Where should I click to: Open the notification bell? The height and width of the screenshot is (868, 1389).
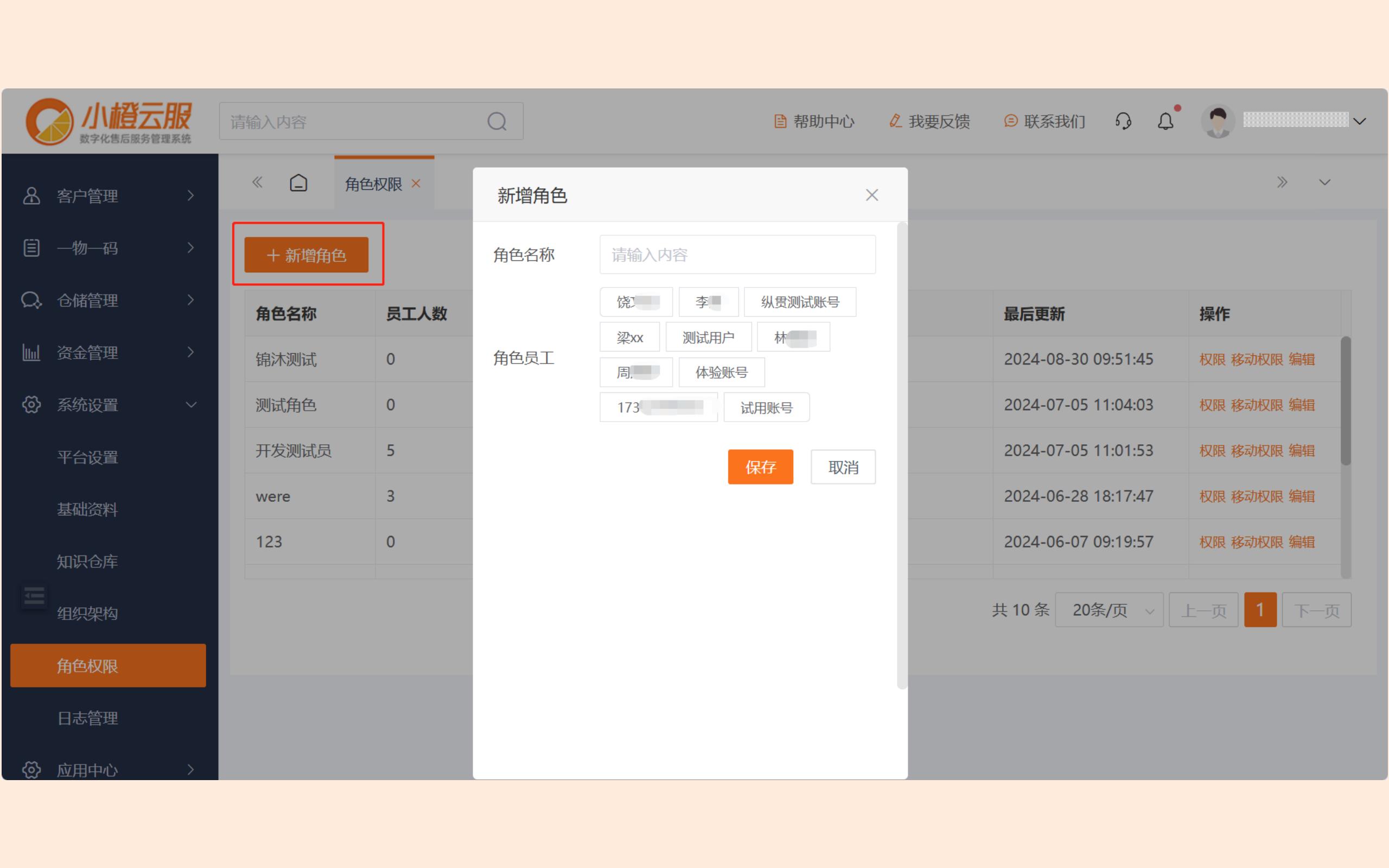1165,121
